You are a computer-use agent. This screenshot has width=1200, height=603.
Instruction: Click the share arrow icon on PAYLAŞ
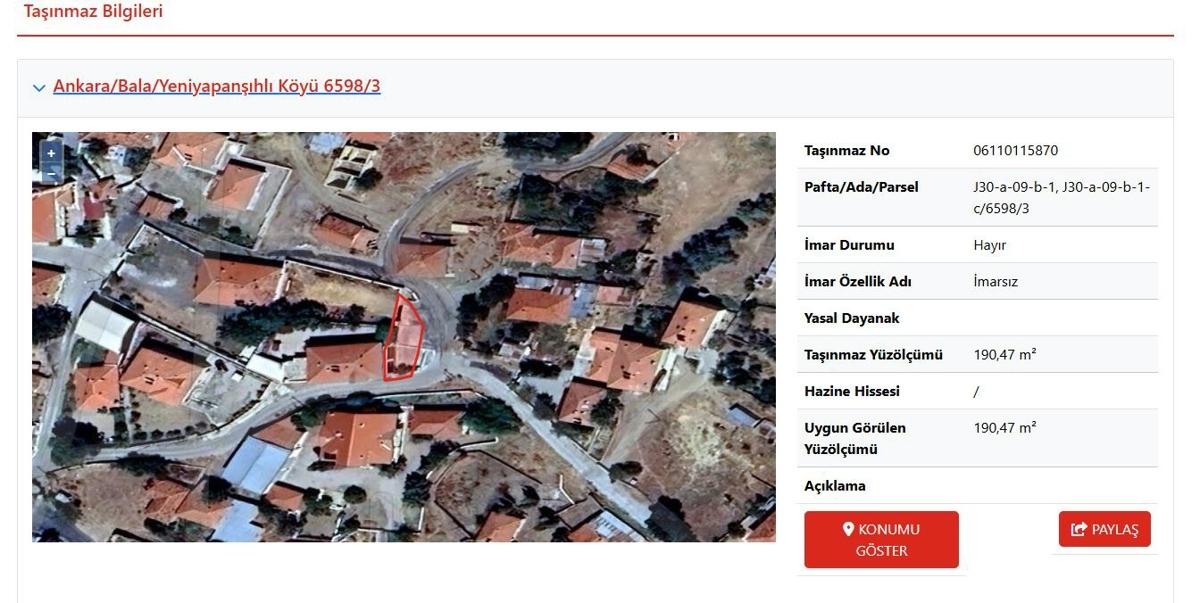click(x=1078, y=530)
